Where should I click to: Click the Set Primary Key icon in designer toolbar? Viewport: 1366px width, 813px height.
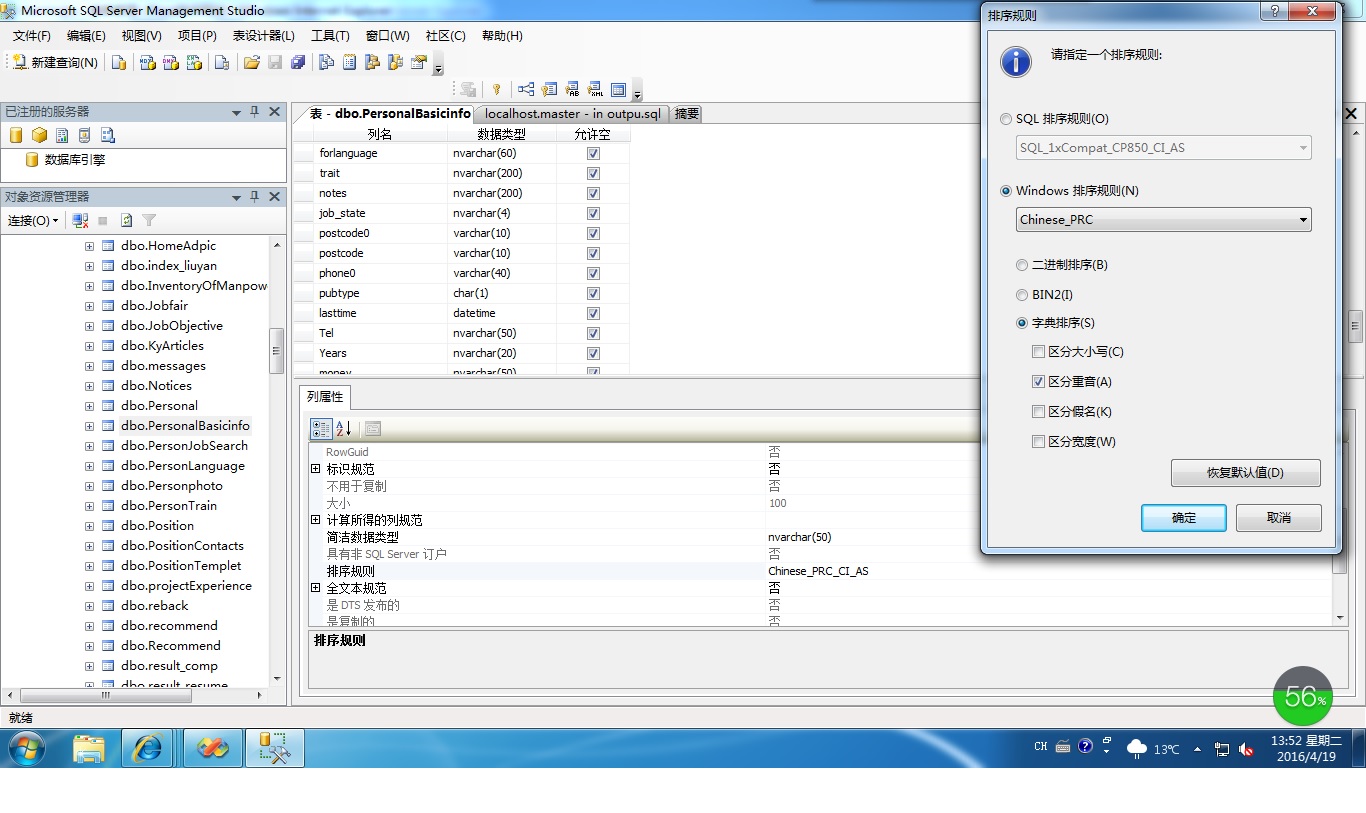(496, 89)
